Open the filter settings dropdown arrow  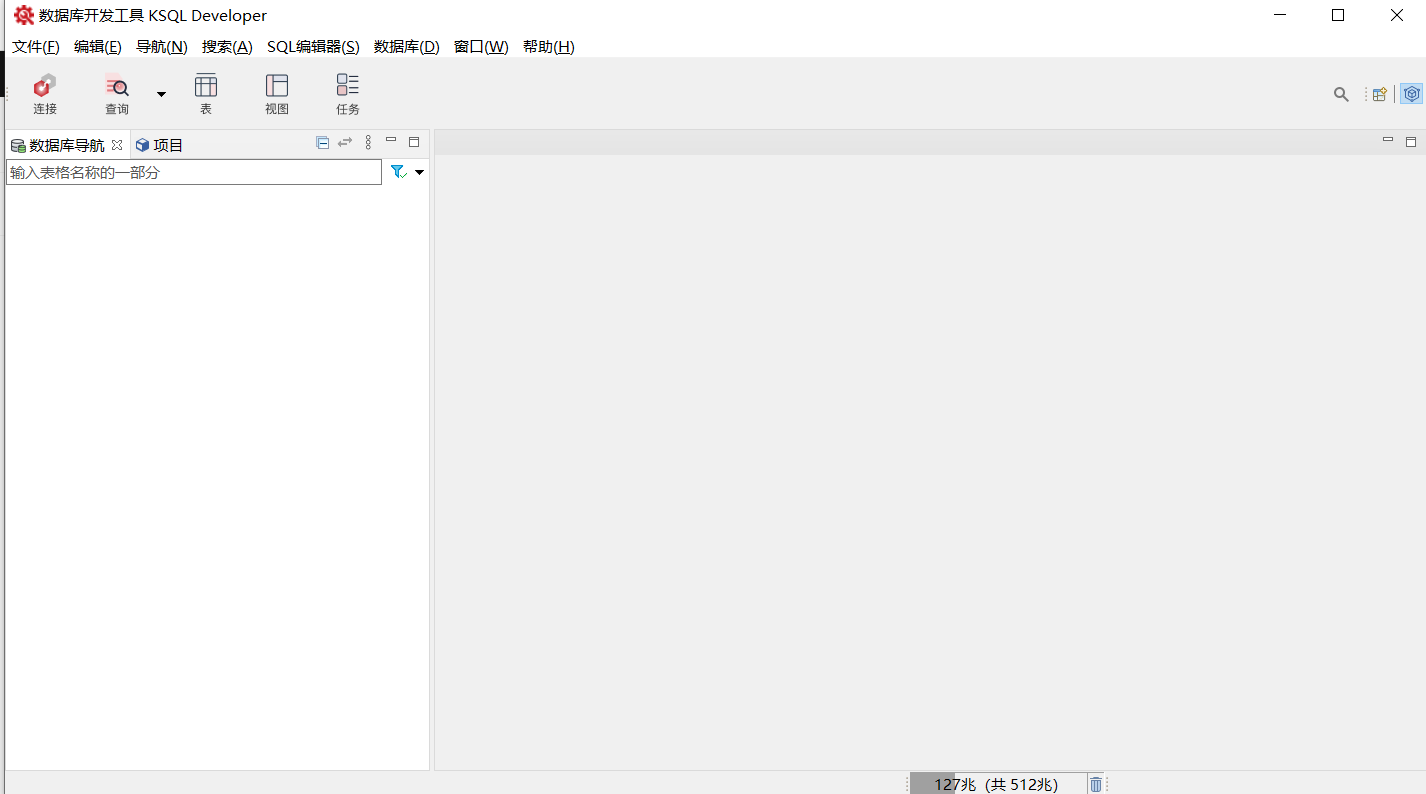[419, 172]
